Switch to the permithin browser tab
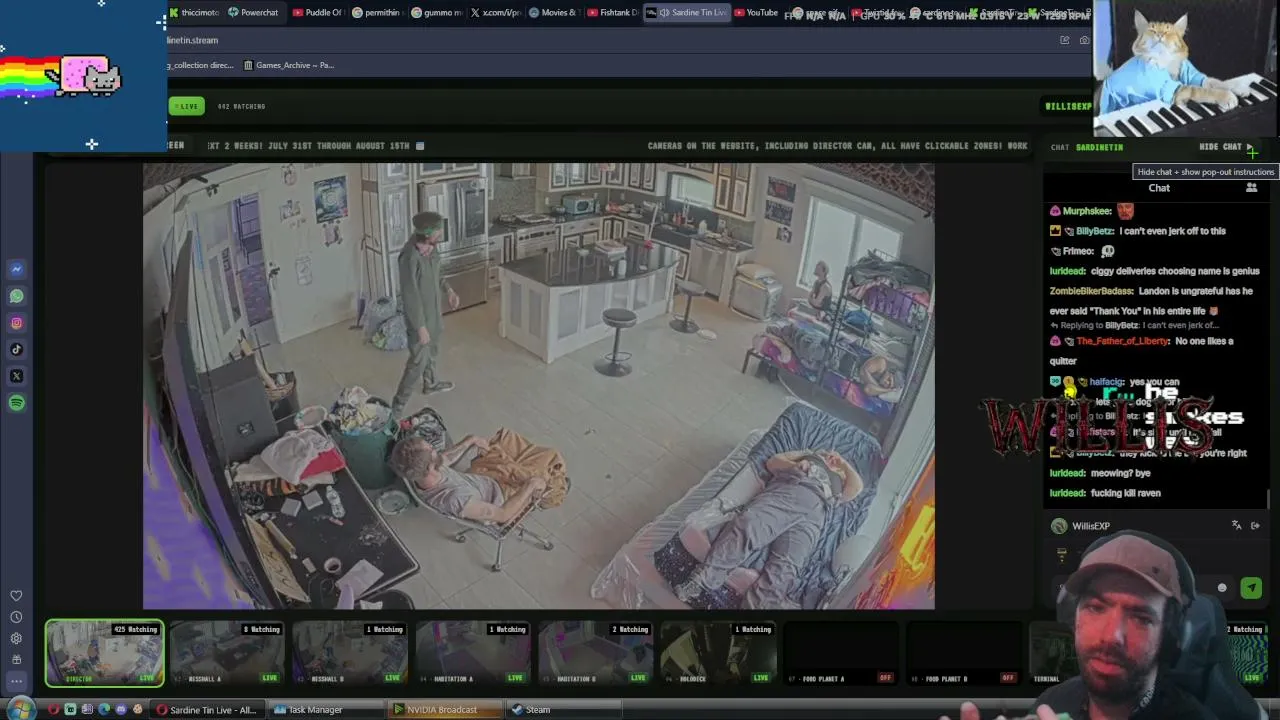This screenshot has height=720, width=1280. (x=378, y=13)
